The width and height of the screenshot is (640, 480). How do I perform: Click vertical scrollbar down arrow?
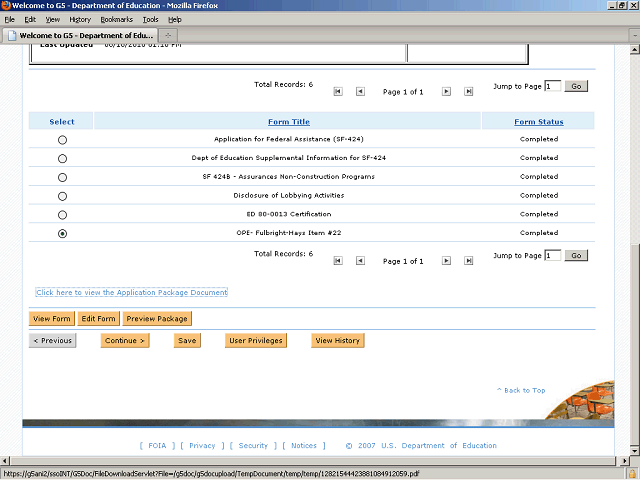click(x=634, y=451)
